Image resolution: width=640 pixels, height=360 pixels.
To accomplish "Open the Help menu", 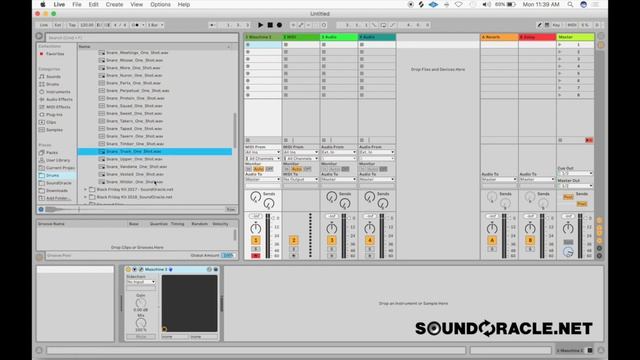I will coord(184,4).
